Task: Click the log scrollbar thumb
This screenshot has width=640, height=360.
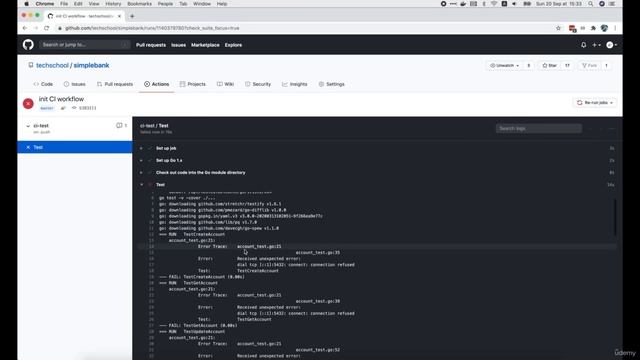Action: click(615, 217)
